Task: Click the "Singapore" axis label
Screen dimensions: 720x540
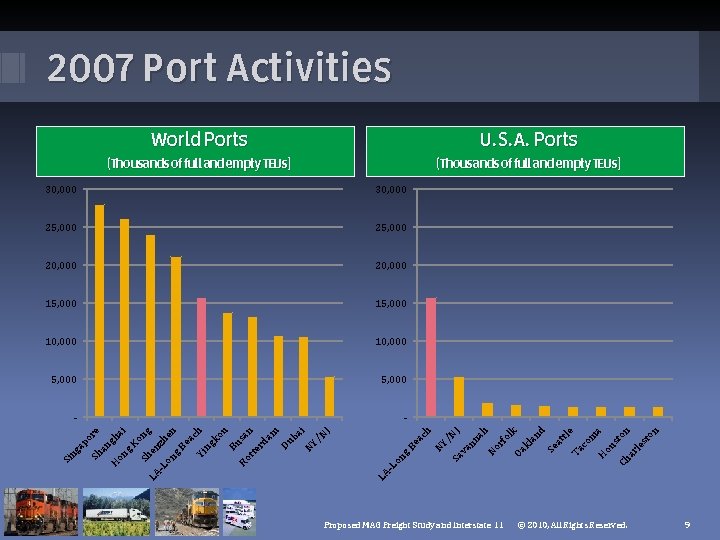Action: pos(81,445)
